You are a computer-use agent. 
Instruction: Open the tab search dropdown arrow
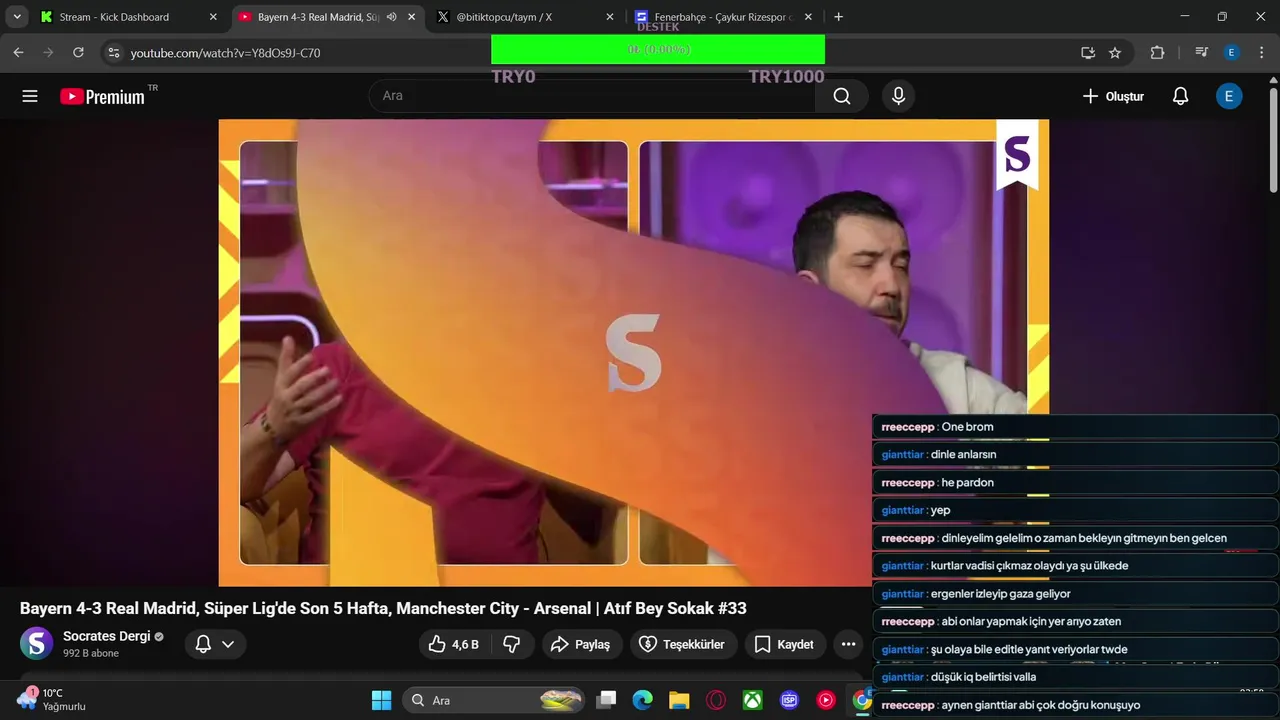coord(17,17)
